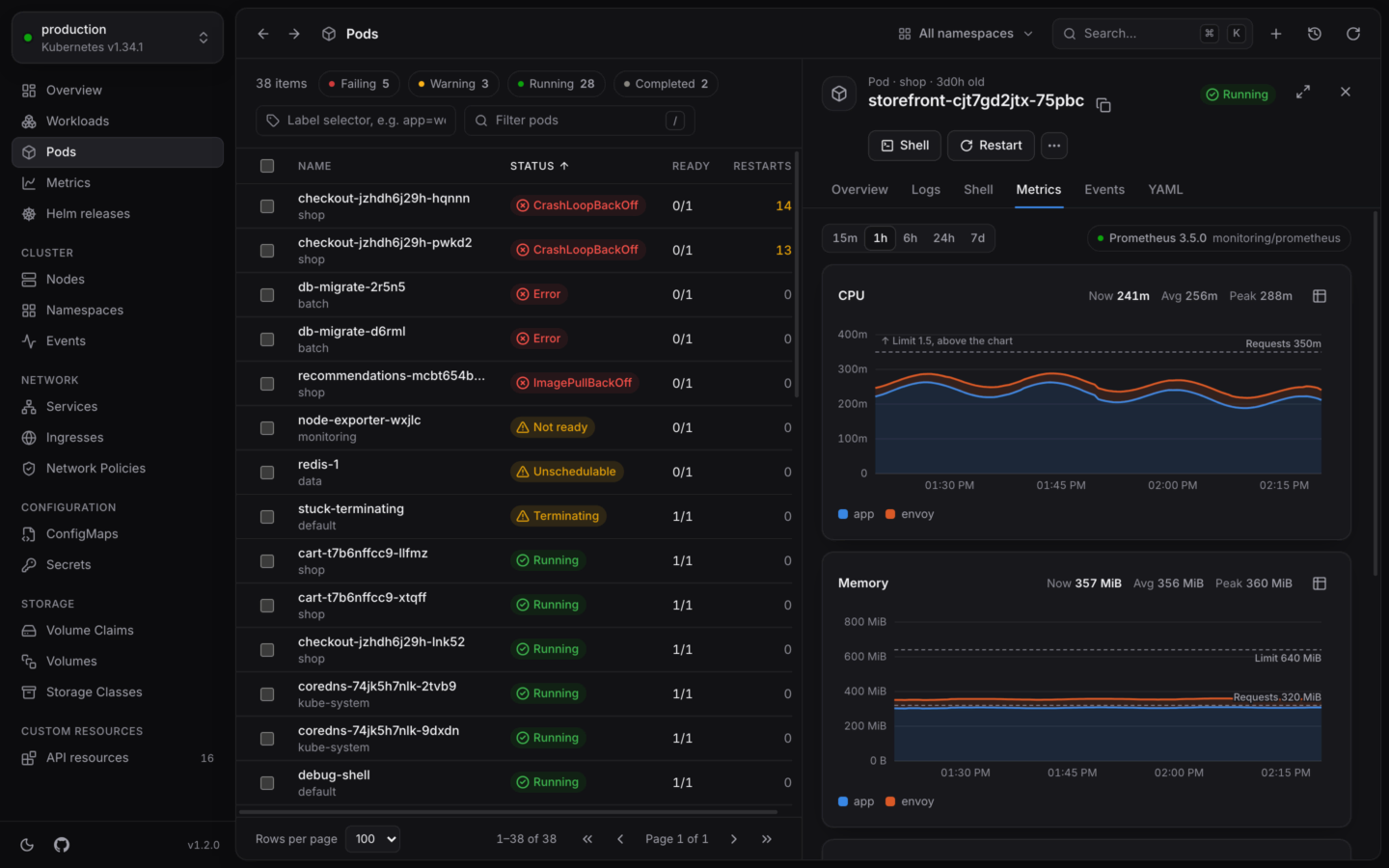The width and height of the screenshot is (1389, 868).
Task: Switch to the Logs tab
Action: (926, 190)
